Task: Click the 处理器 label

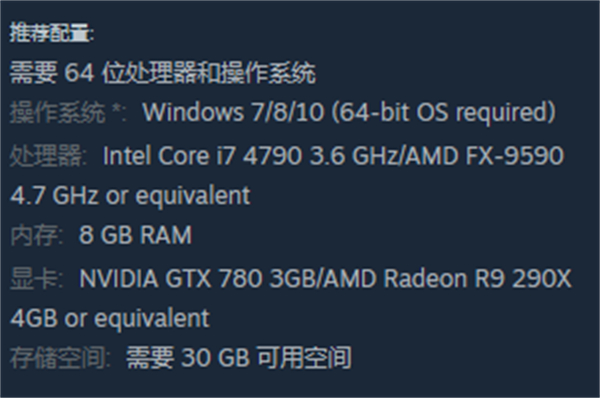Action: tap(46, 155)
